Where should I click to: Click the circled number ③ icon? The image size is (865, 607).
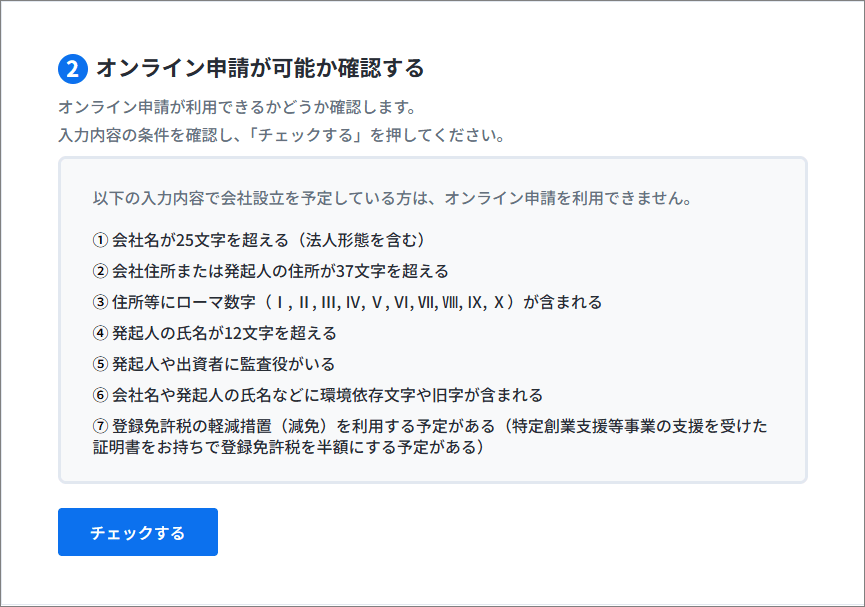point(100,302)
